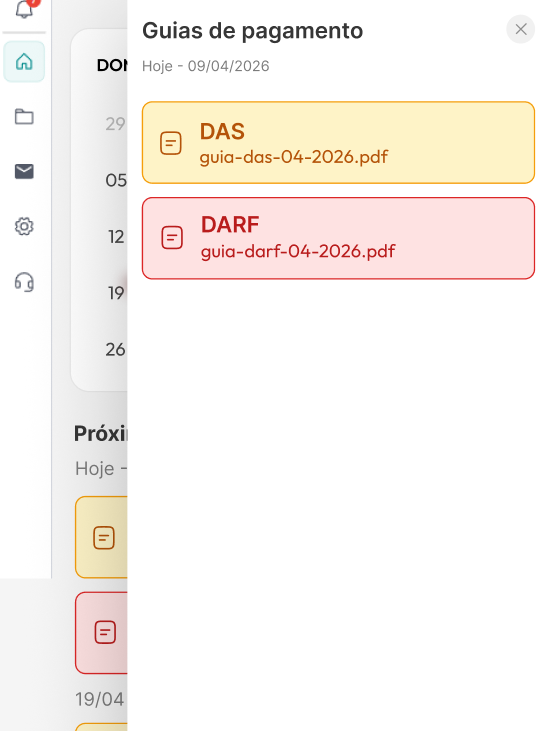Open the notifications bell icon

[24, 8]
